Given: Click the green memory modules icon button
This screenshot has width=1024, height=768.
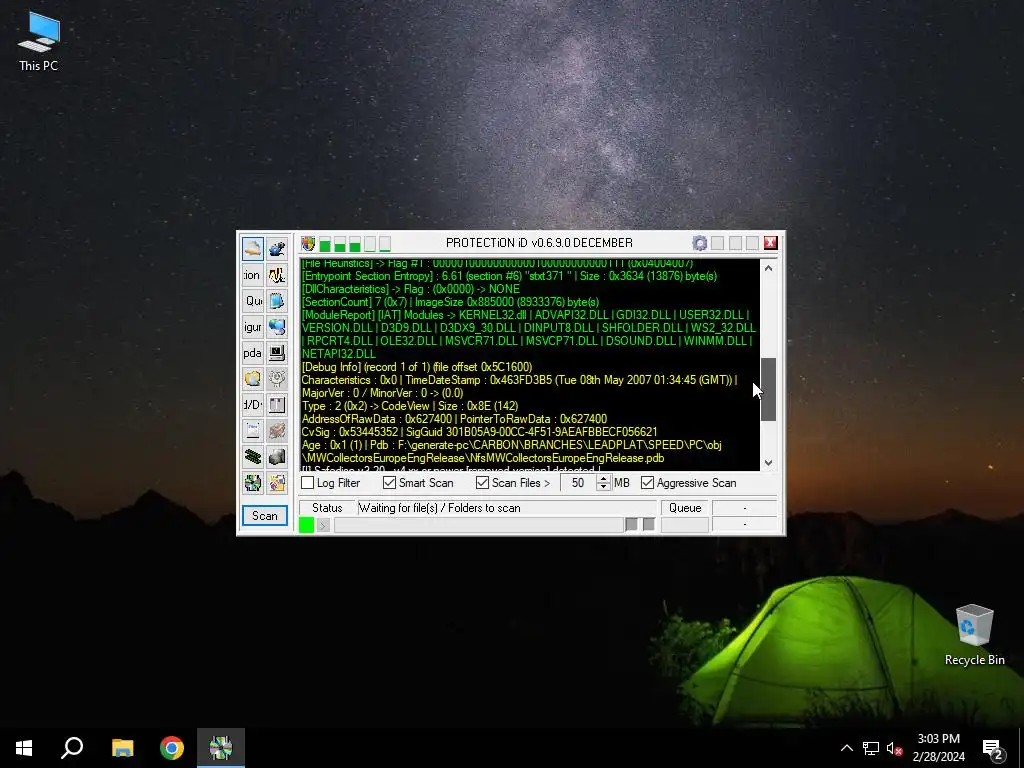Looking at the screenshot, I should pos(253,456).
